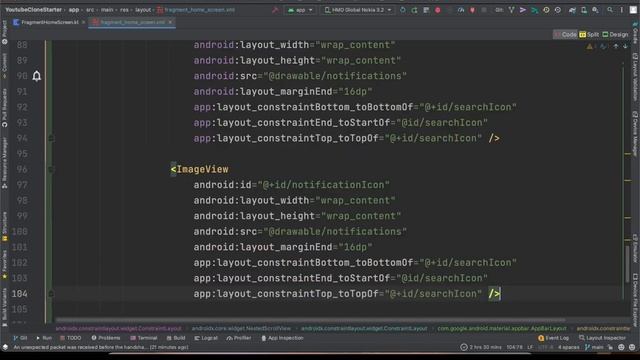Click the 'main' path breadcrumb
The image size is (640, 360).
[107, 10]
